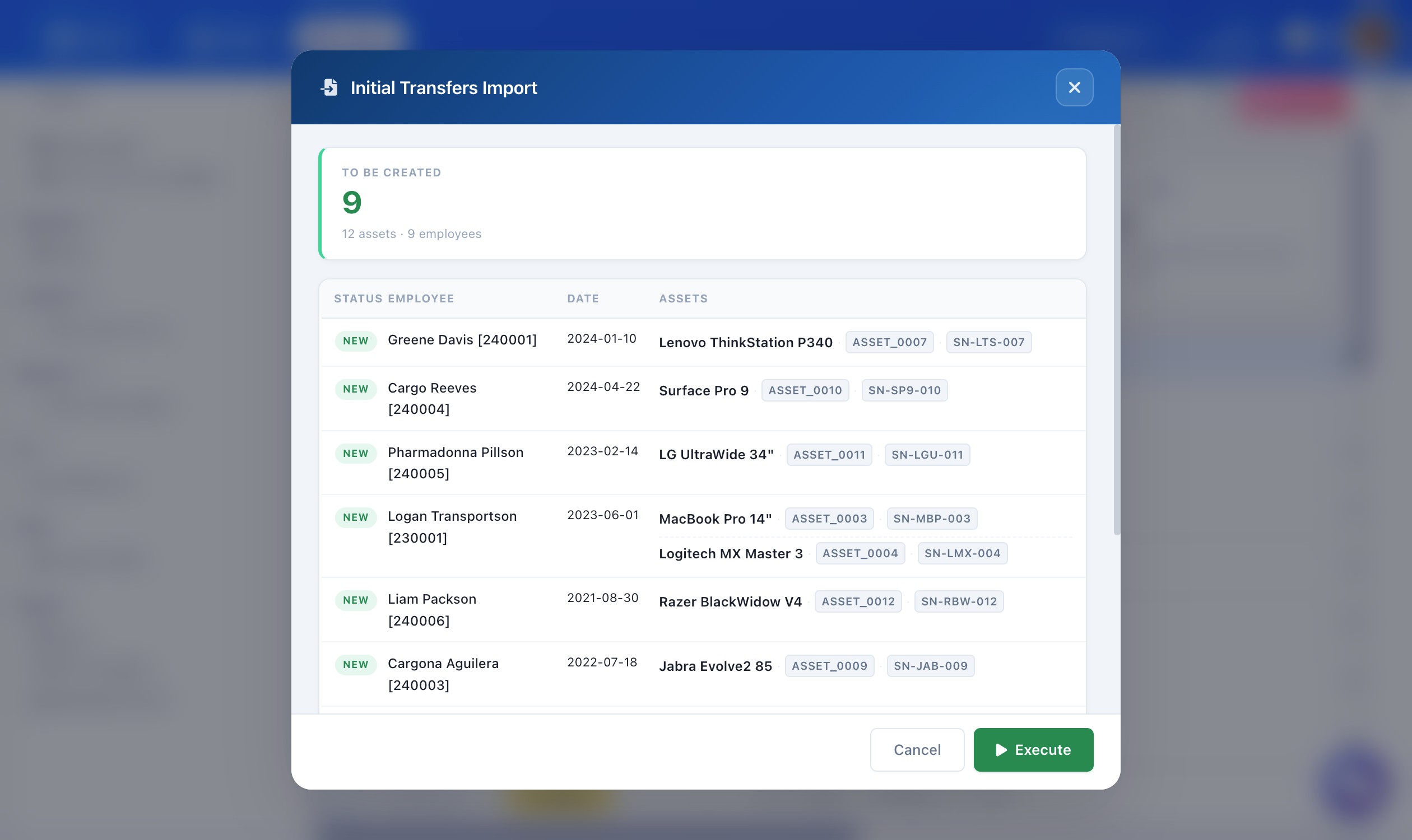The height and width of the screenshot is (840, 1412).
Task: Click the EMPLOYEE column header
Action: (x=421, y=298)
